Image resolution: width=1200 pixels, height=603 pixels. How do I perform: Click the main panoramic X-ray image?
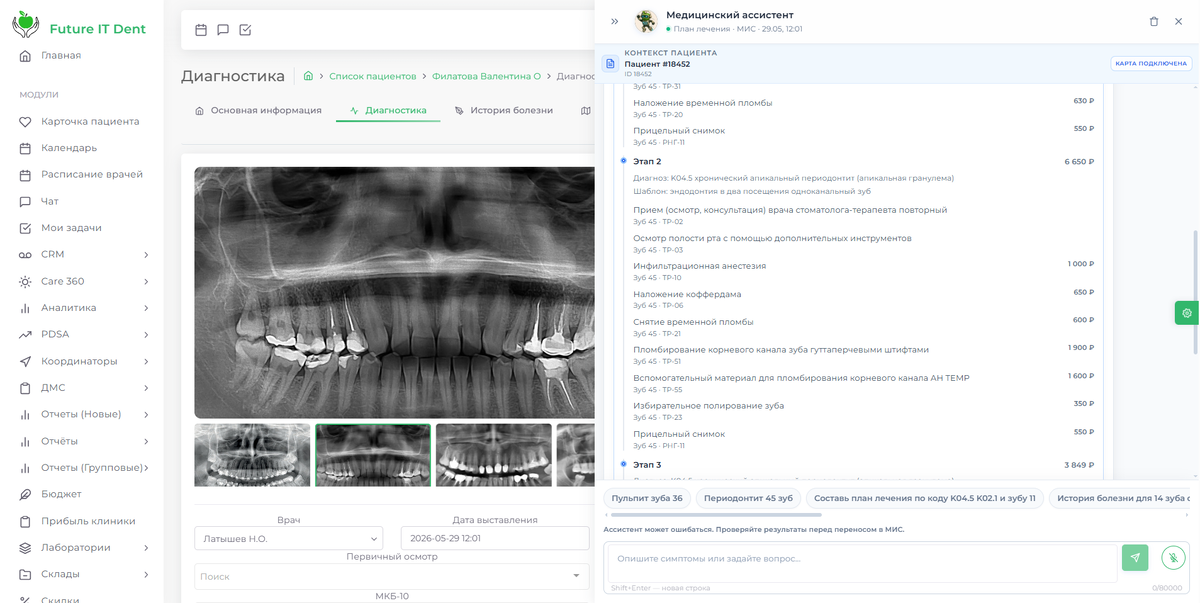point(394,292)
